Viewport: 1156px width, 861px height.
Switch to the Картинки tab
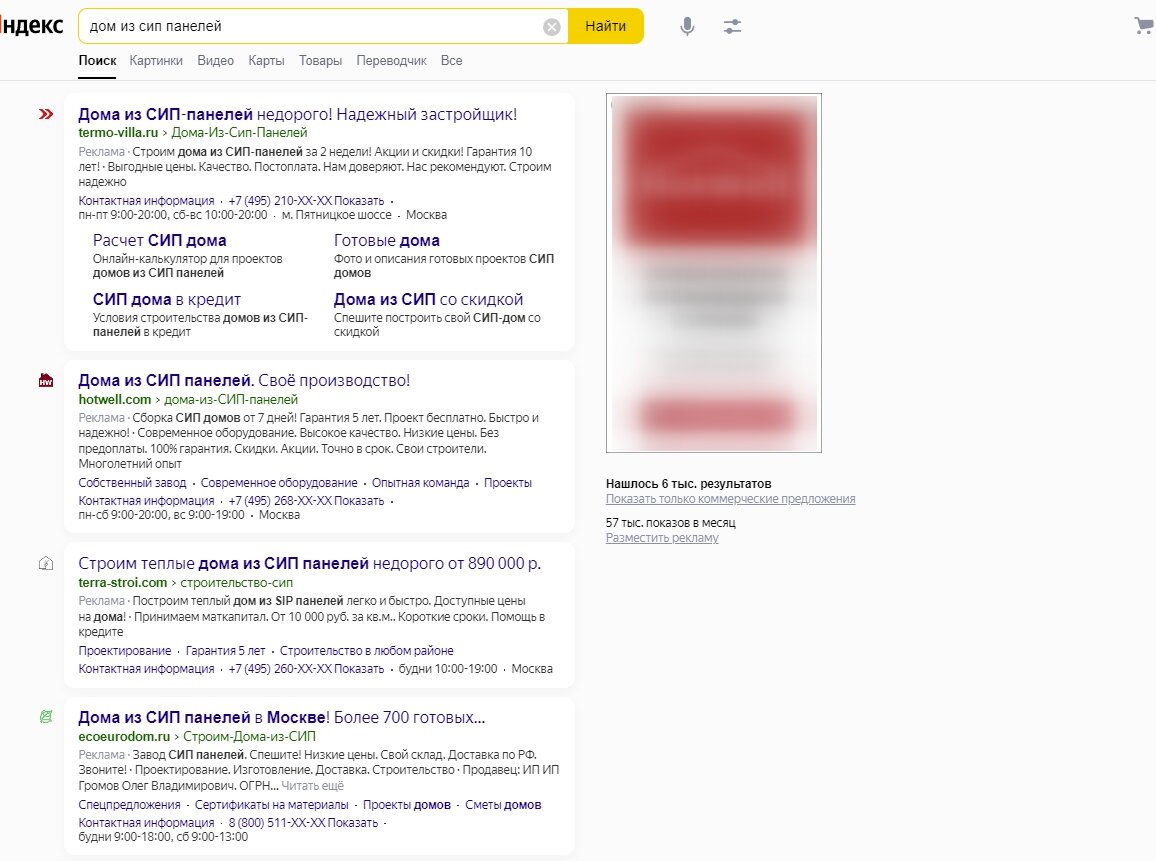click(156, 60)
